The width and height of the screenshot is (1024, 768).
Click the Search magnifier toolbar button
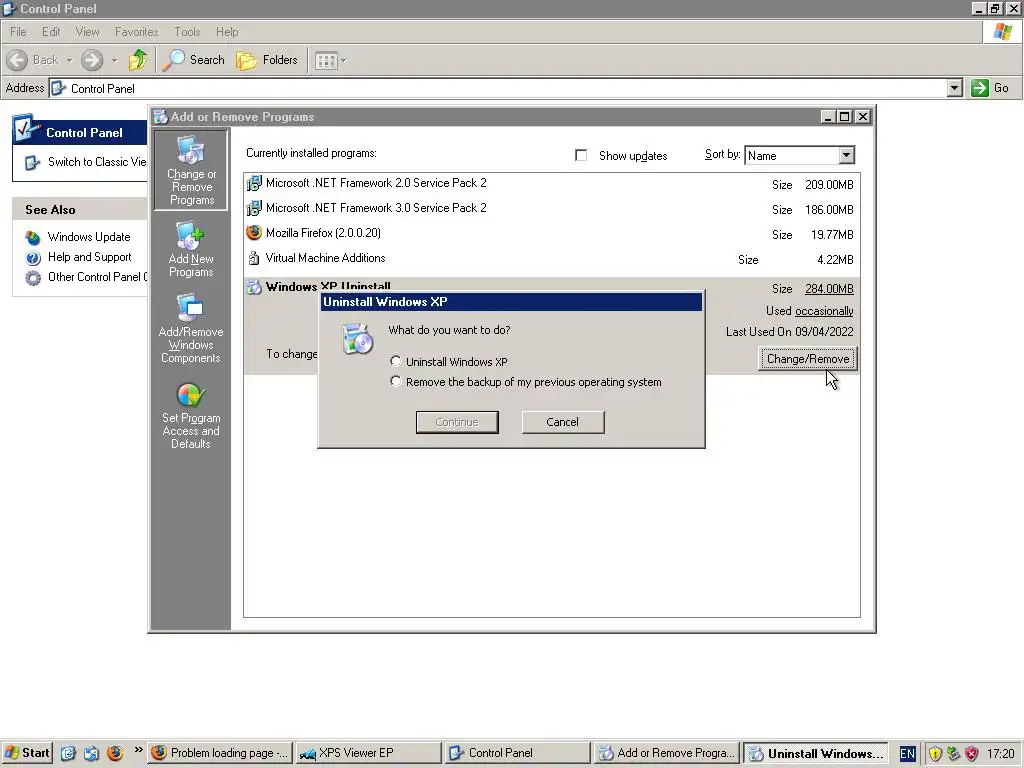tap(193, 60)
